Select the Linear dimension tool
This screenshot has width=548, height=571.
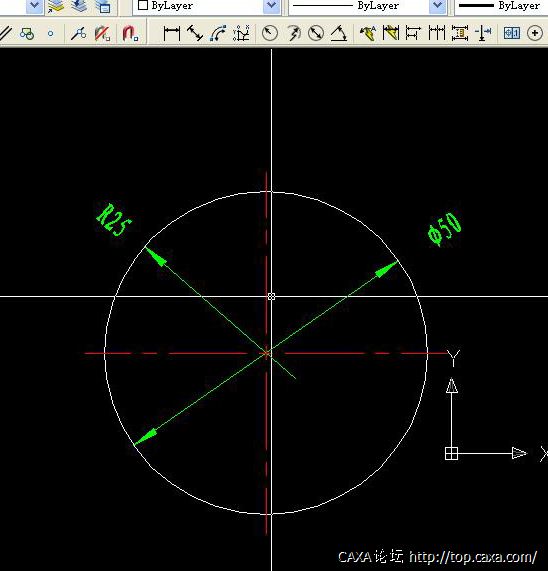click(172, 33)
